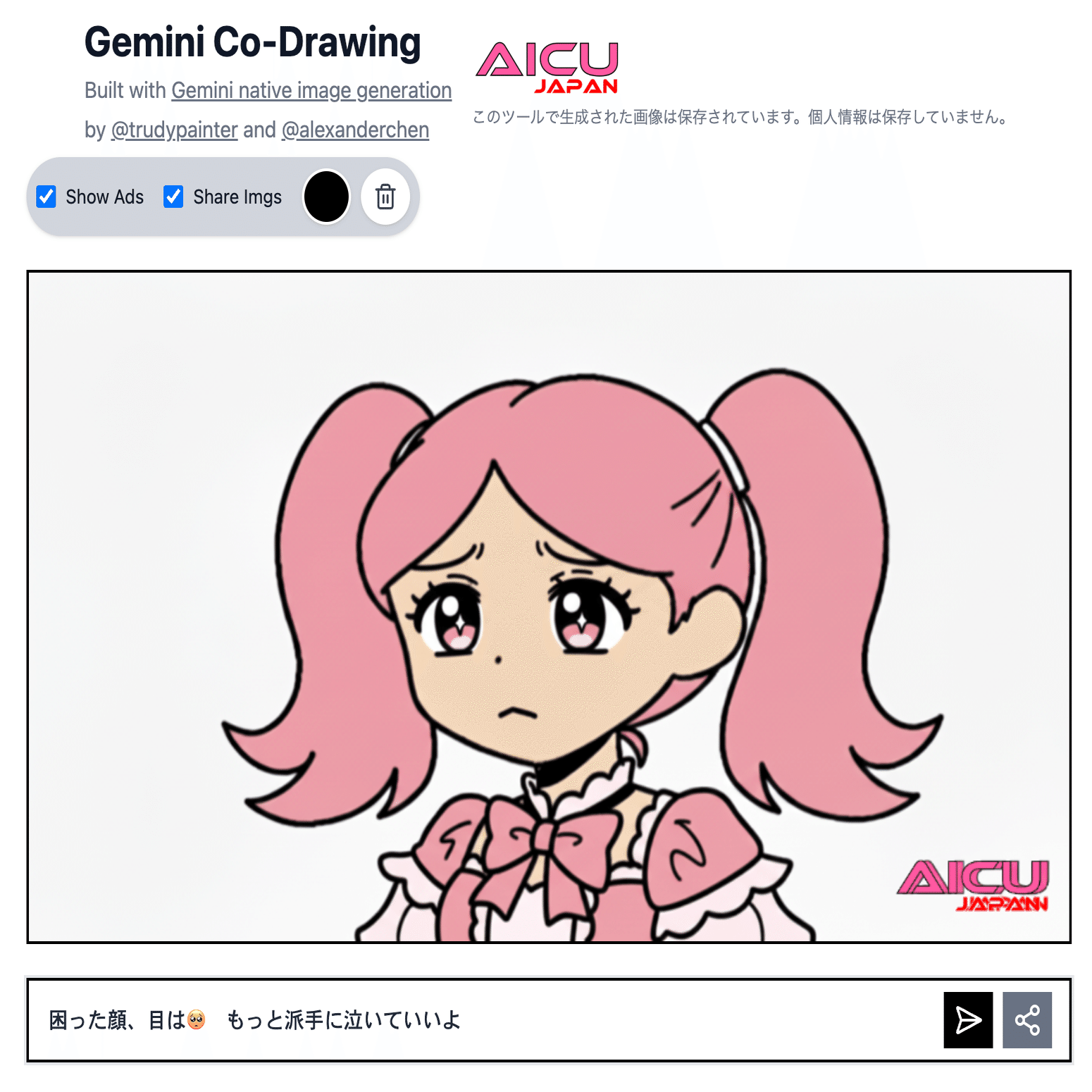The height and width of the screenshot is (1092, 1092).
Task: Click the trash can clear-canvas icon
Action: pos(385,197)
